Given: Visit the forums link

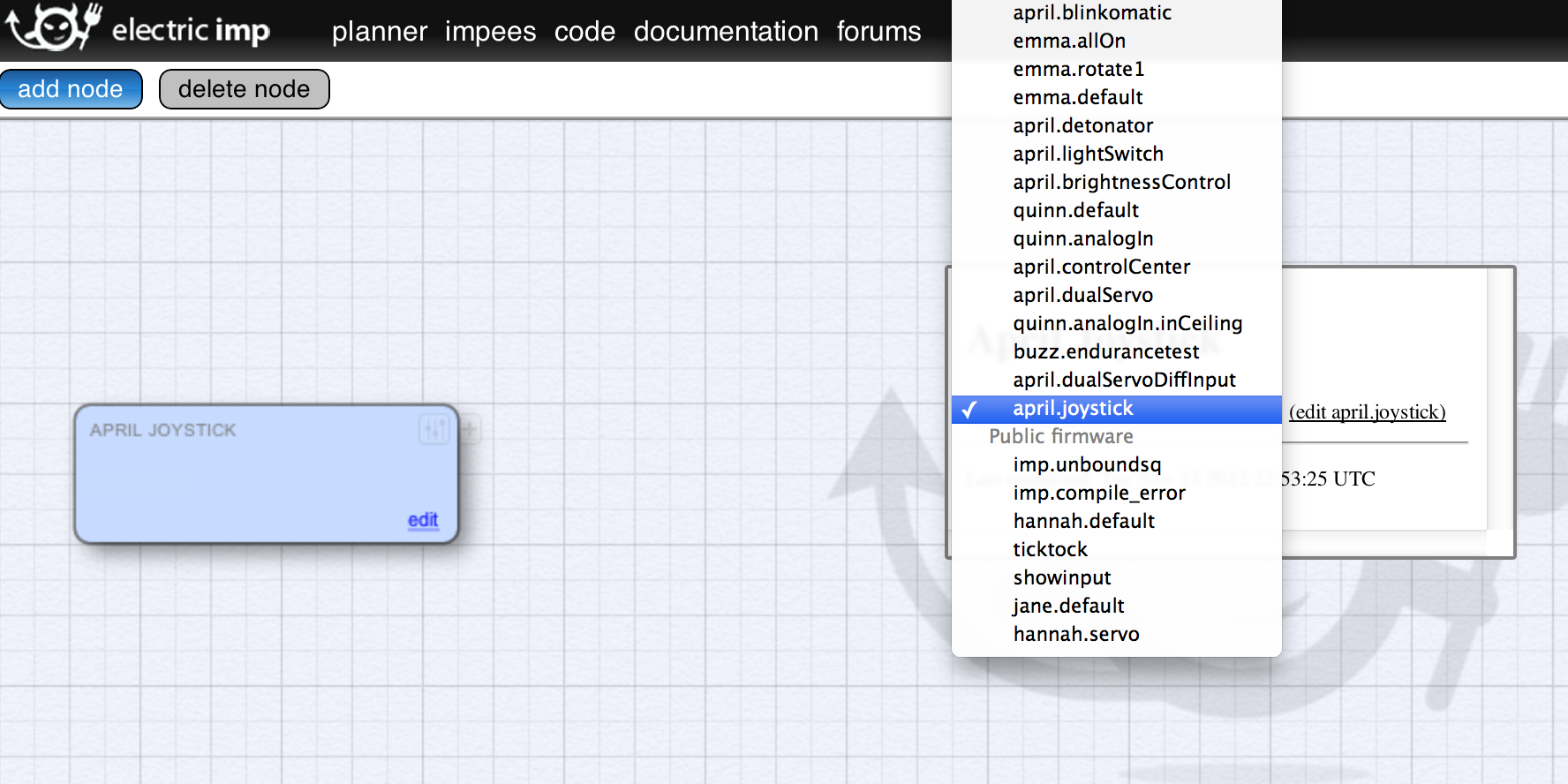Looking at the screenshot, I should [x=878, y=32].
